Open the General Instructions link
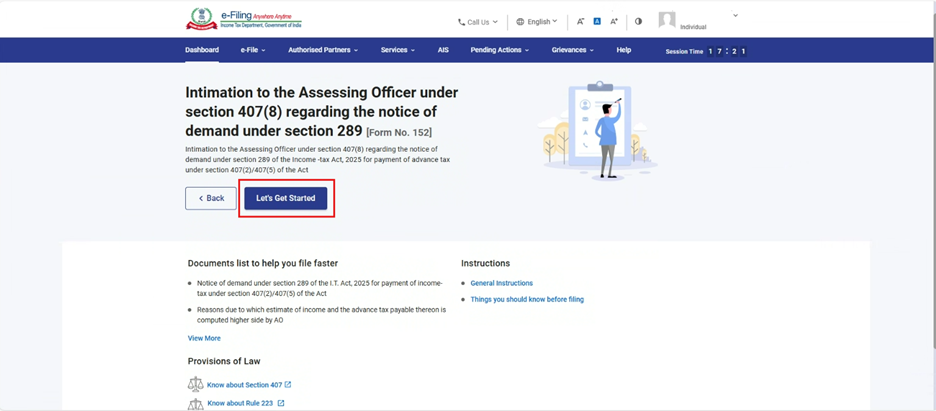 tap(502, 283)
